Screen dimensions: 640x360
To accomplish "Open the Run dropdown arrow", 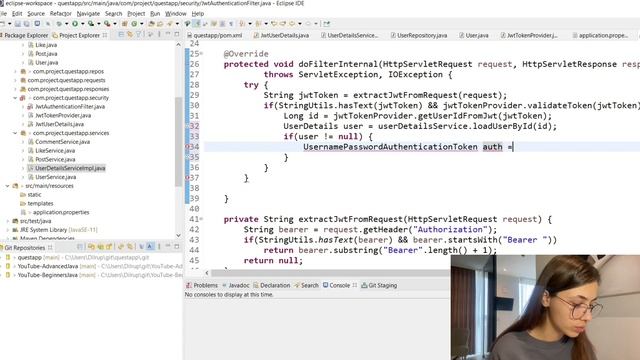I will tap(82, 24).
